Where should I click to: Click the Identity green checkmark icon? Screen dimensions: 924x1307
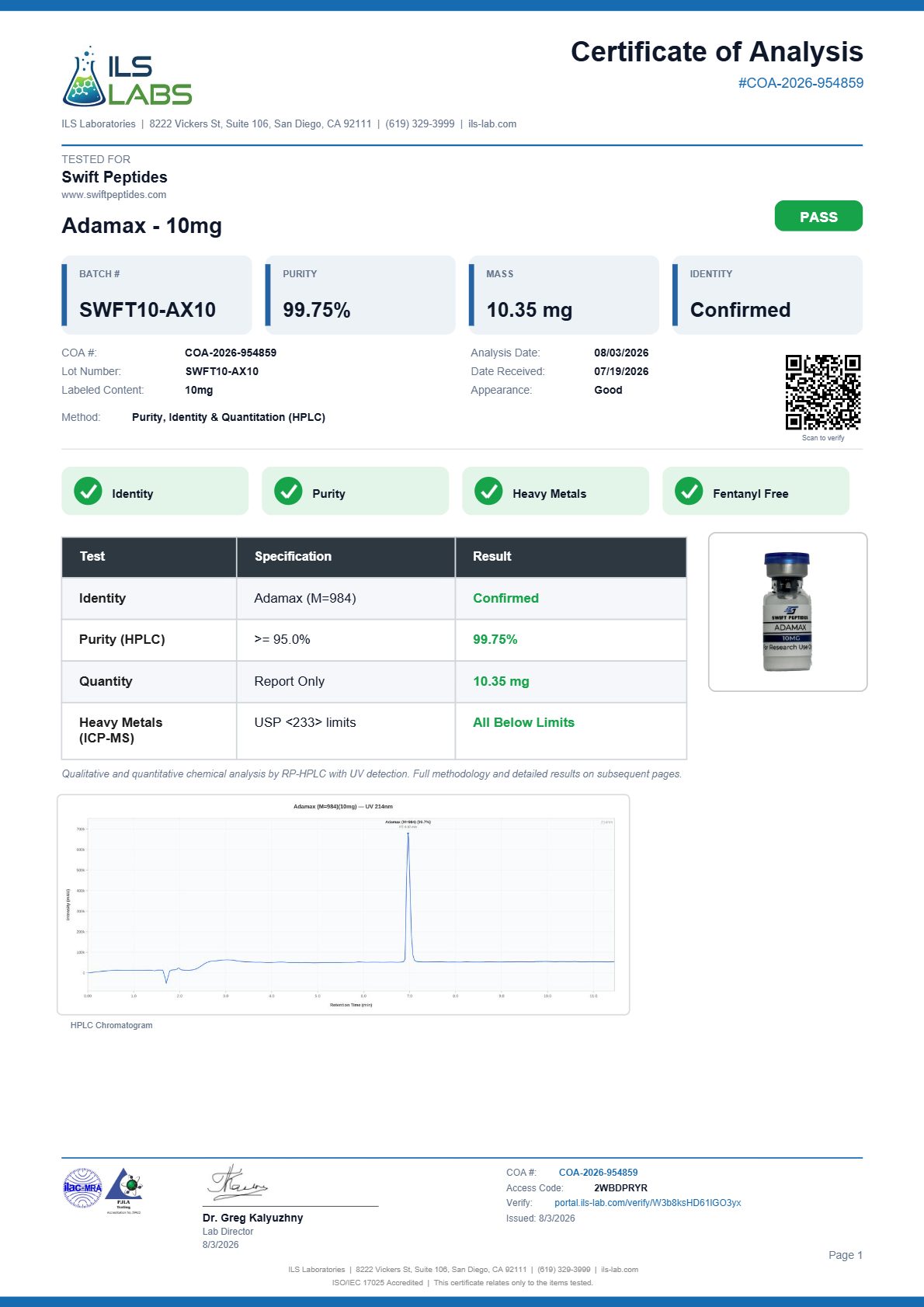[x=88, y=491]
